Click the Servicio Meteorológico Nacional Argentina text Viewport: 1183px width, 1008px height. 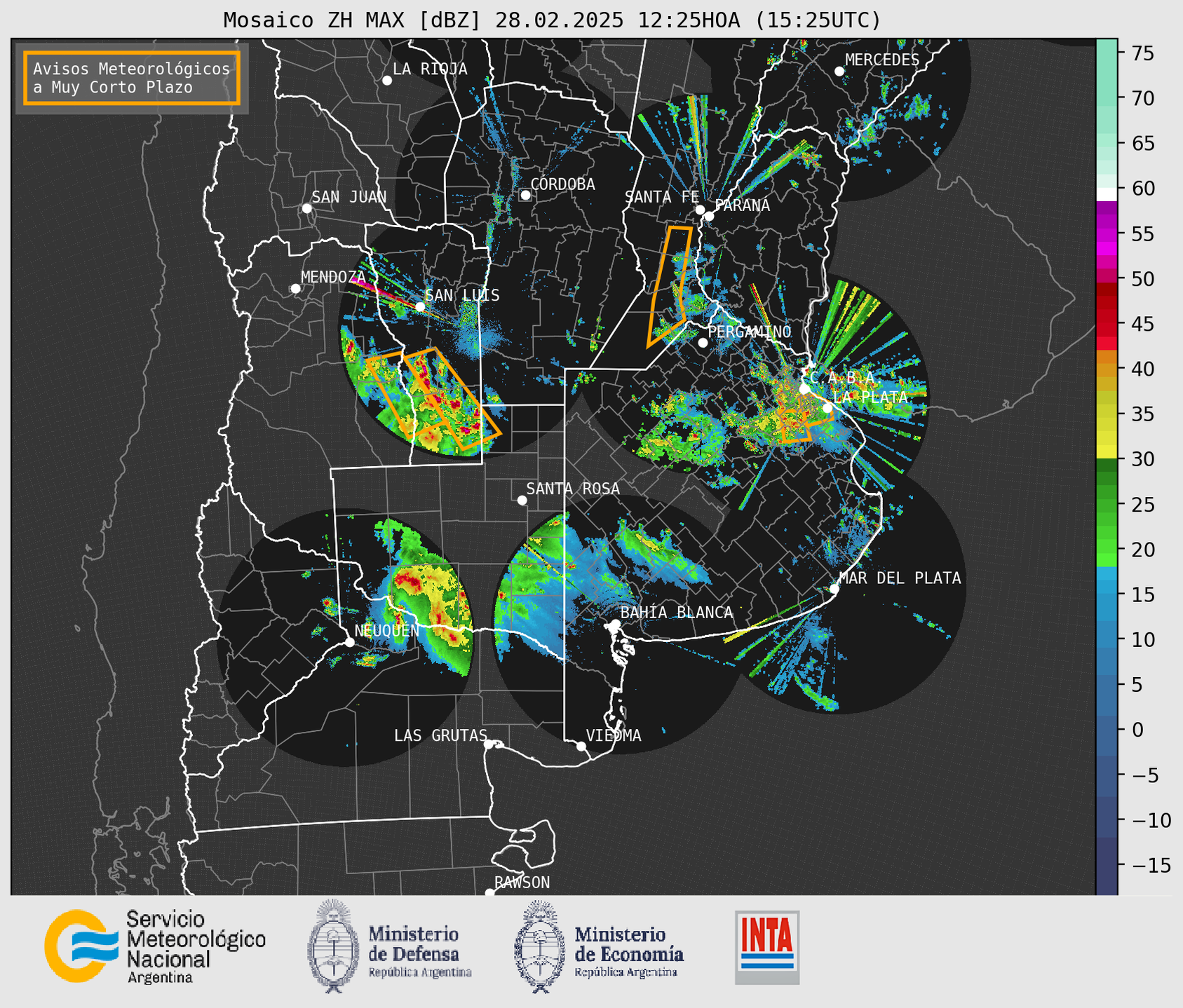[196, 947]
